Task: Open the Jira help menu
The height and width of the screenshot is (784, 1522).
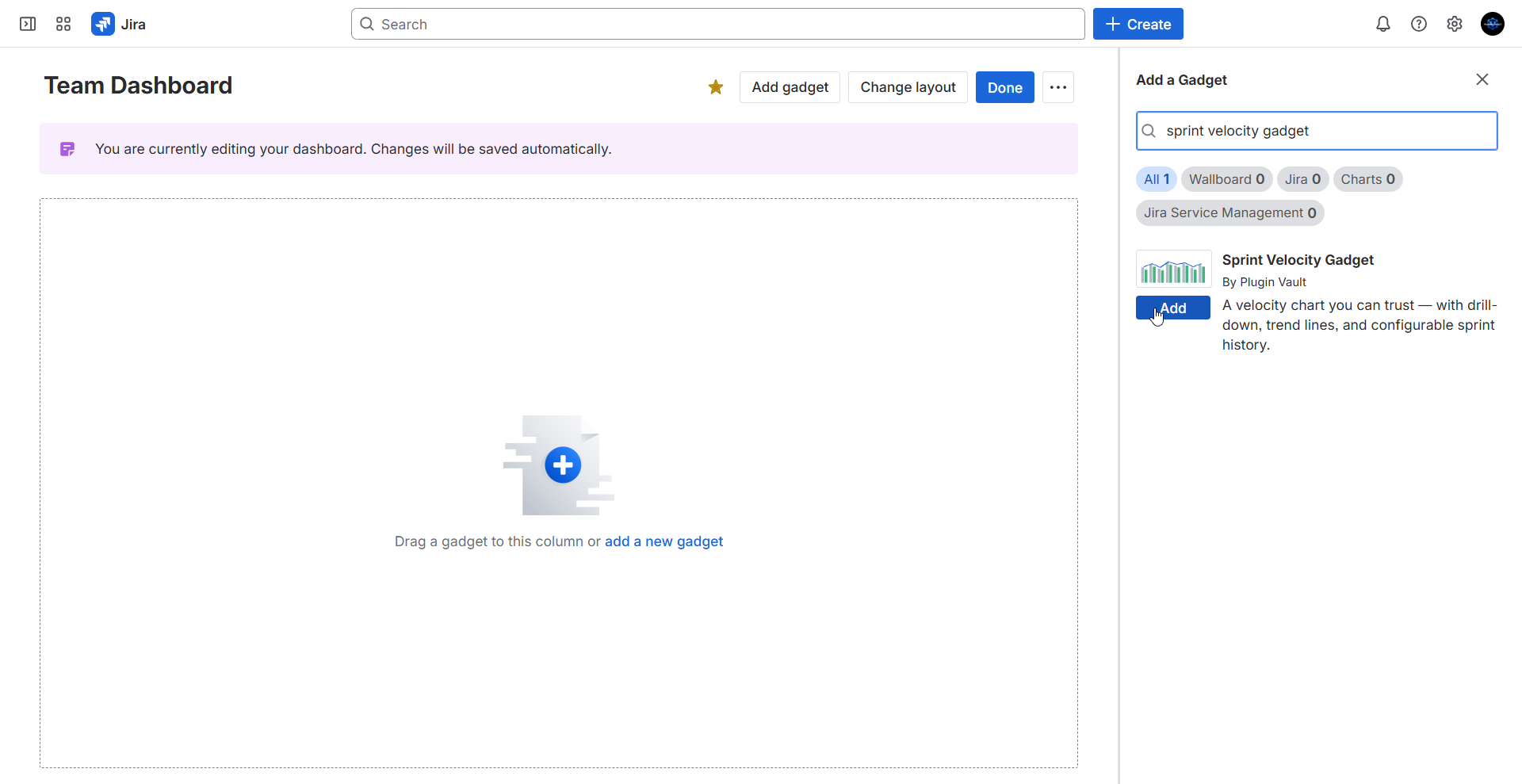Action: click(1419, 24)
